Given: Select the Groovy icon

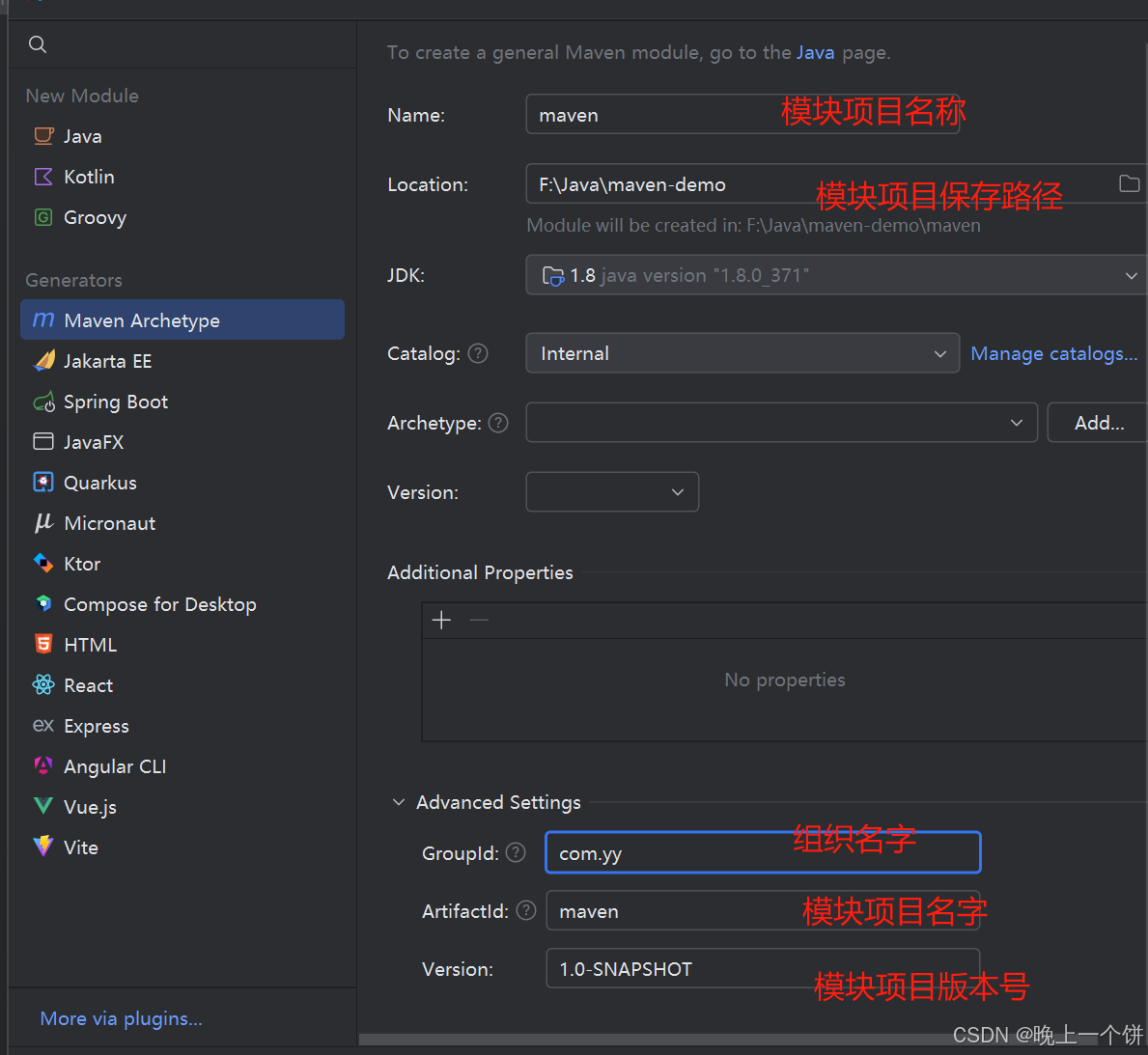Looking at the screenshot, I should coord(43,217).
